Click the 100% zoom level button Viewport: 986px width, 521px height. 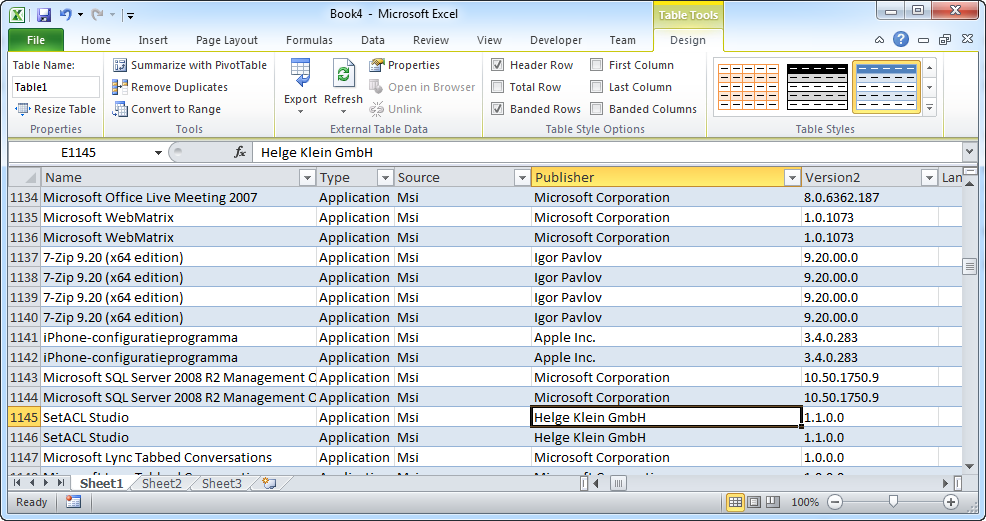805,502
